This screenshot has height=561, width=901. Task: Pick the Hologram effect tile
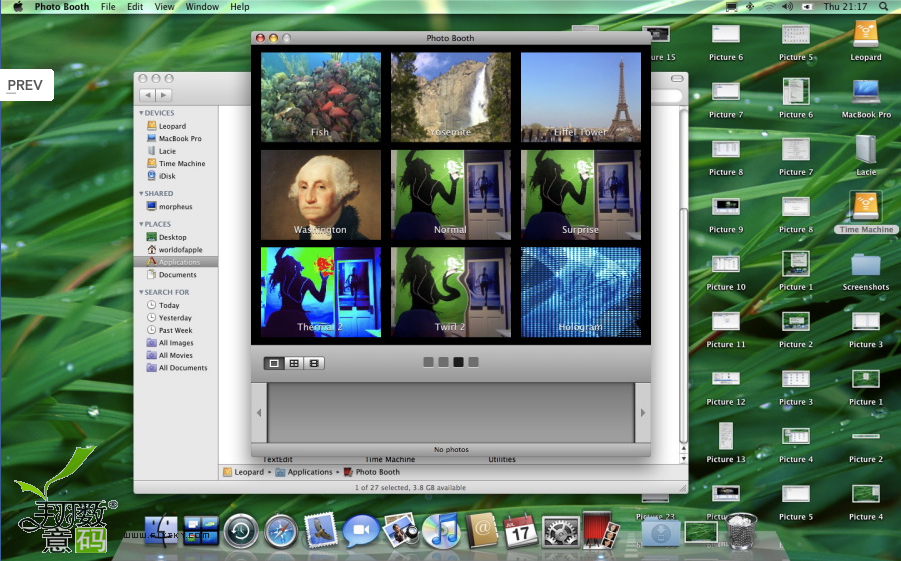click(x=581, y=292)
